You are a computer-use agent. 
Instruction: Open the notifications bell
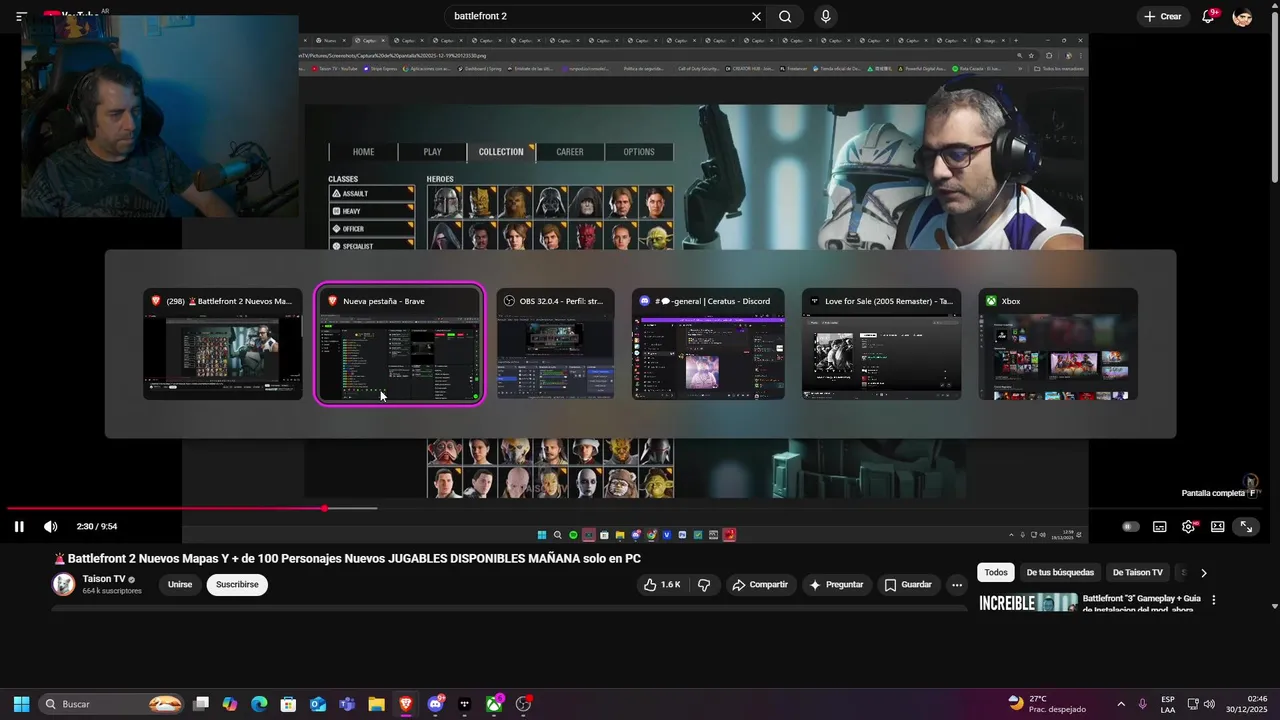coord(1208,16)
